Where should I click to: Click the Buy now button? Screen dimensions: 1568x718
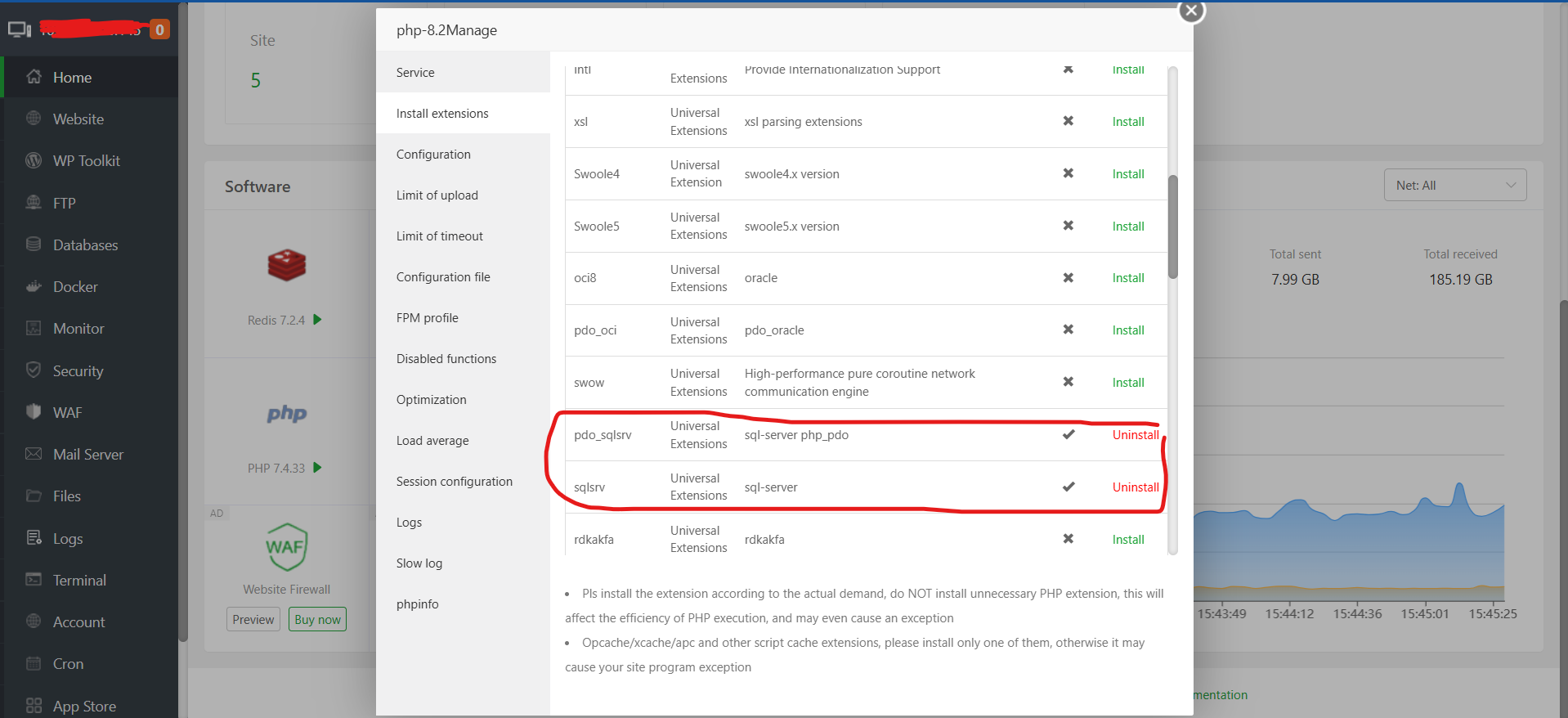317,619
